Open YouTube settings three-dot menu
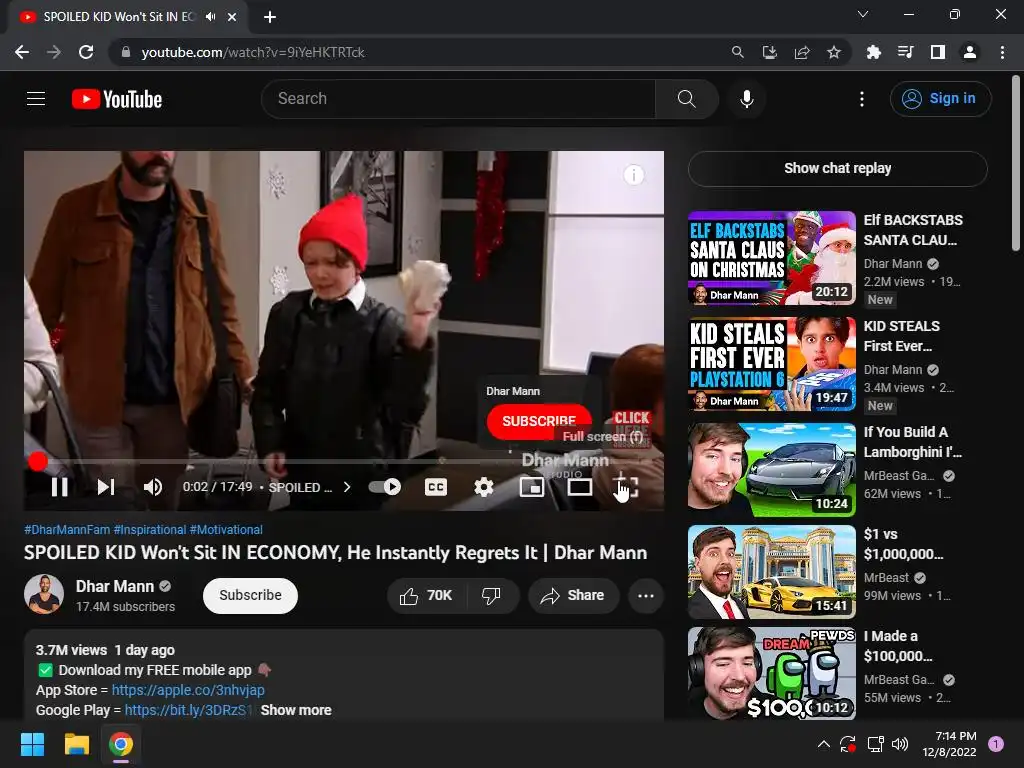 (862, 99)
